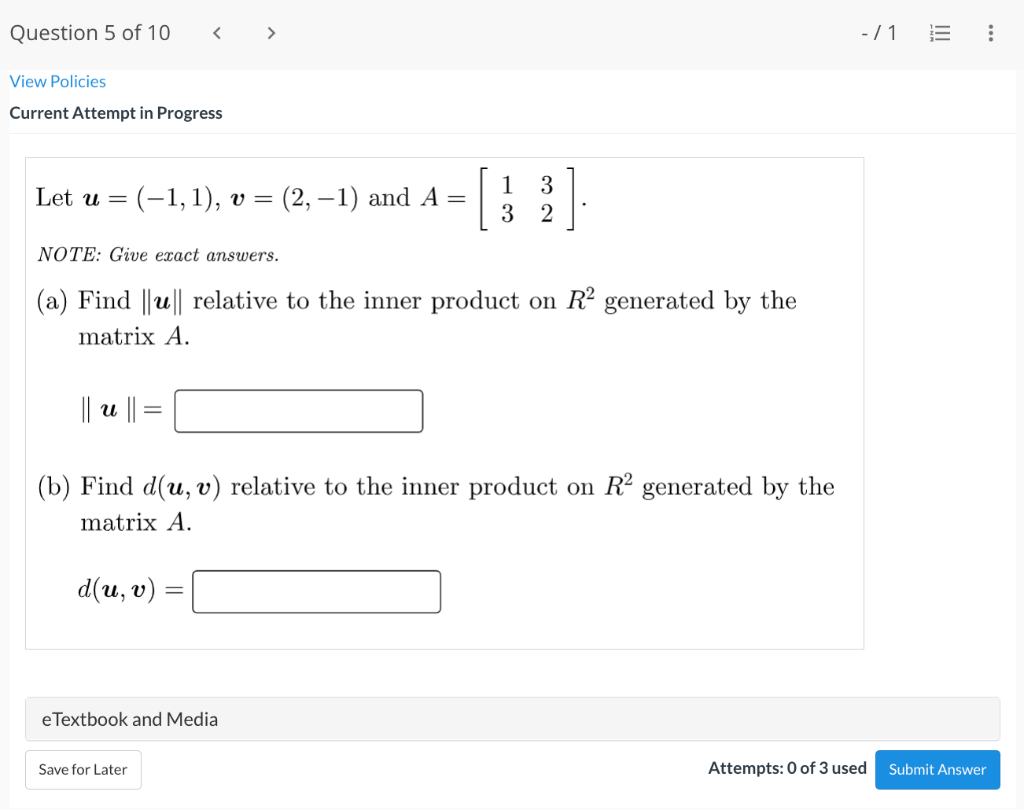The height and width of the screenshot is (810, 1024).
Task: Go to the previous question arrow
Action: 217,33
